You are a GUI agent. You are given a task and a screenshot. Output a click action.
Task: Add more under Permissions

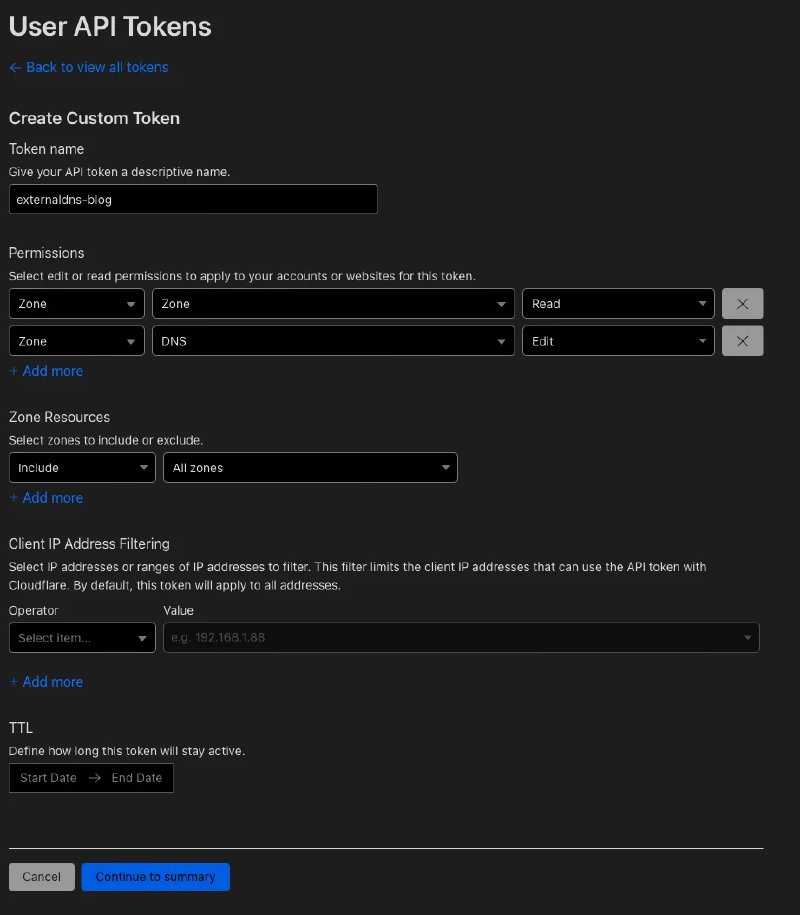46,371
